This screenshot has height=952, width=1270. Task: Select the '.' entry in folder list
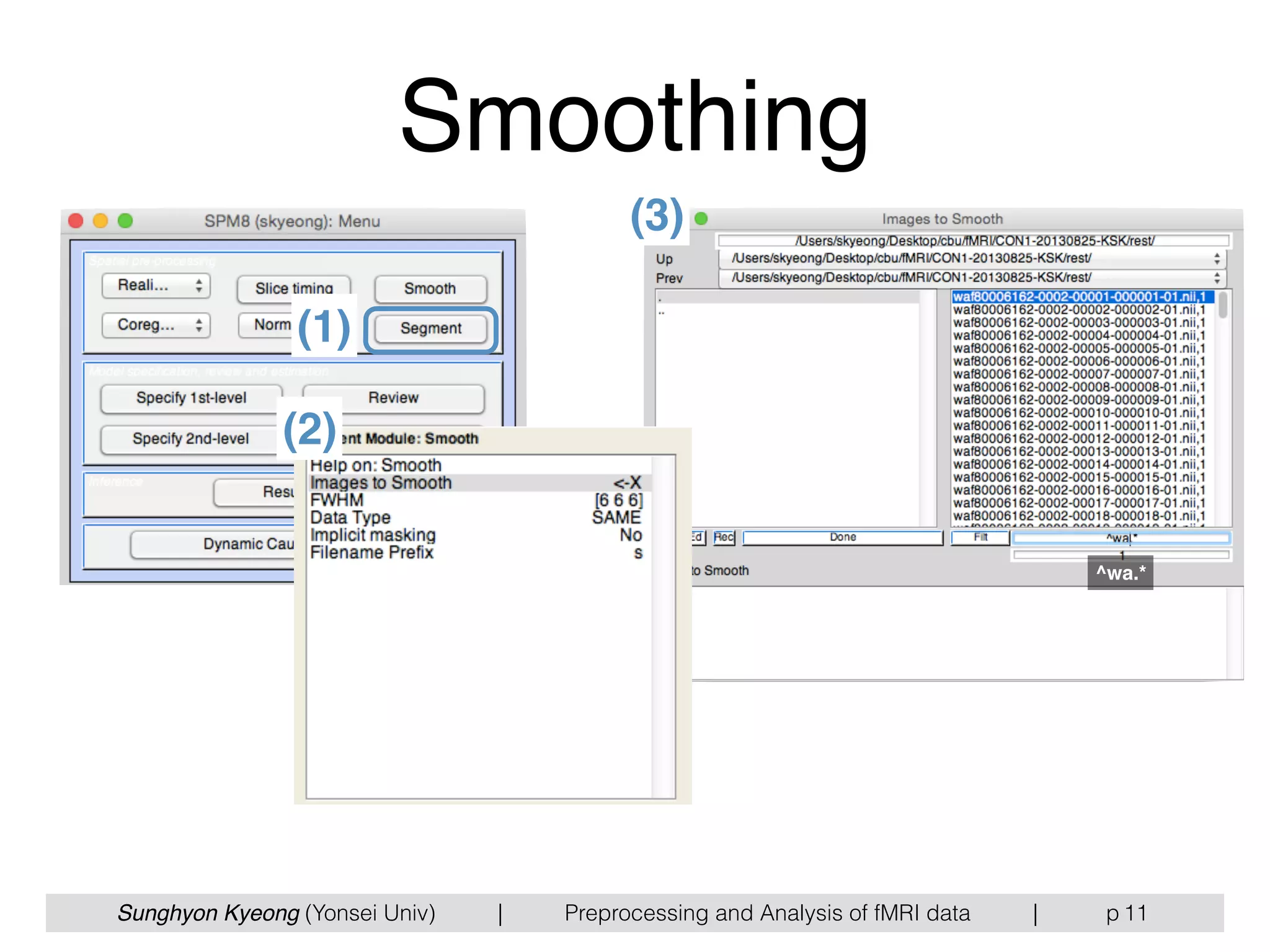[788, 298]
